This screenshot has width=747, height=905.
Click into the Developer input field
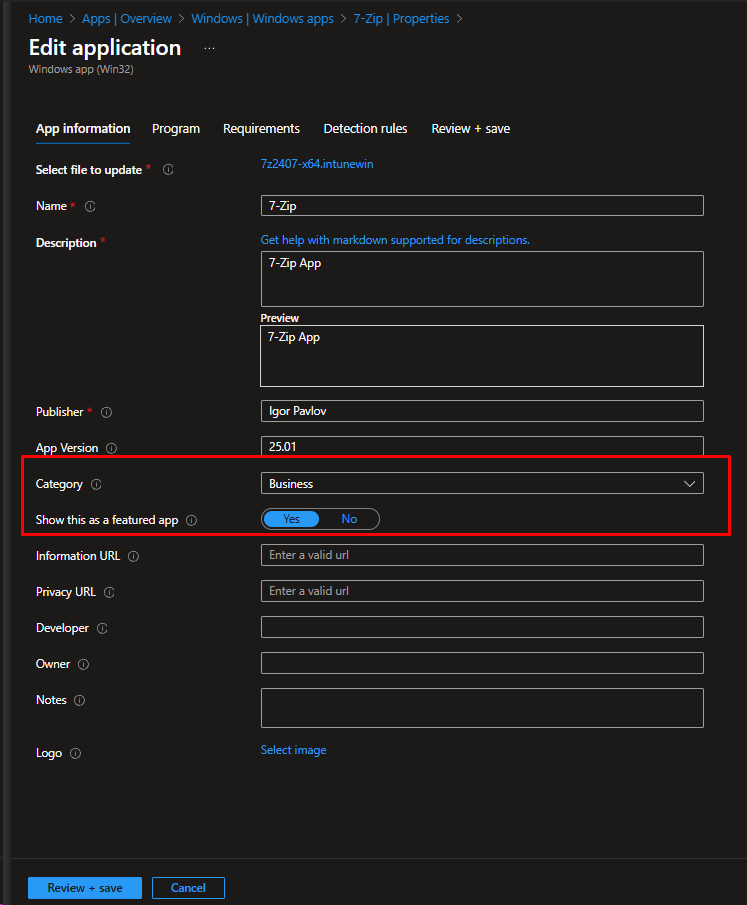coord(482,627)
